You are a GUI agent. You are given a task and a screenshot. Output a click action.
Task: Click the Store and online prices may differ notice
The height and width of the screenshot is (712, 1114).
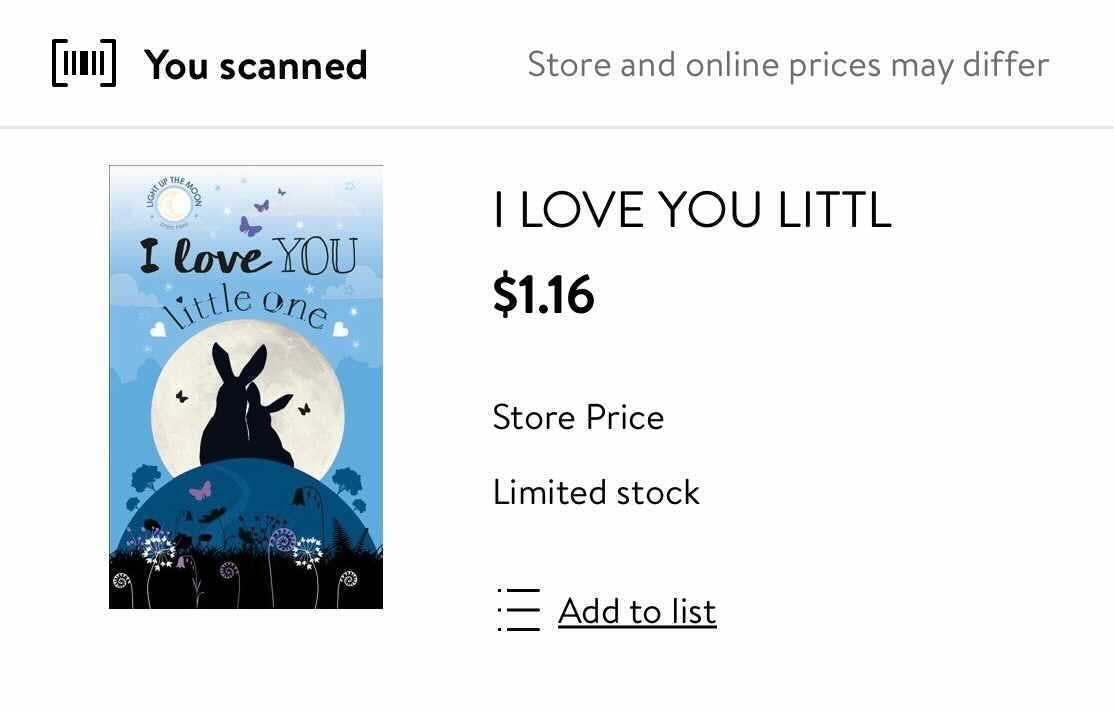coord(788,65)
